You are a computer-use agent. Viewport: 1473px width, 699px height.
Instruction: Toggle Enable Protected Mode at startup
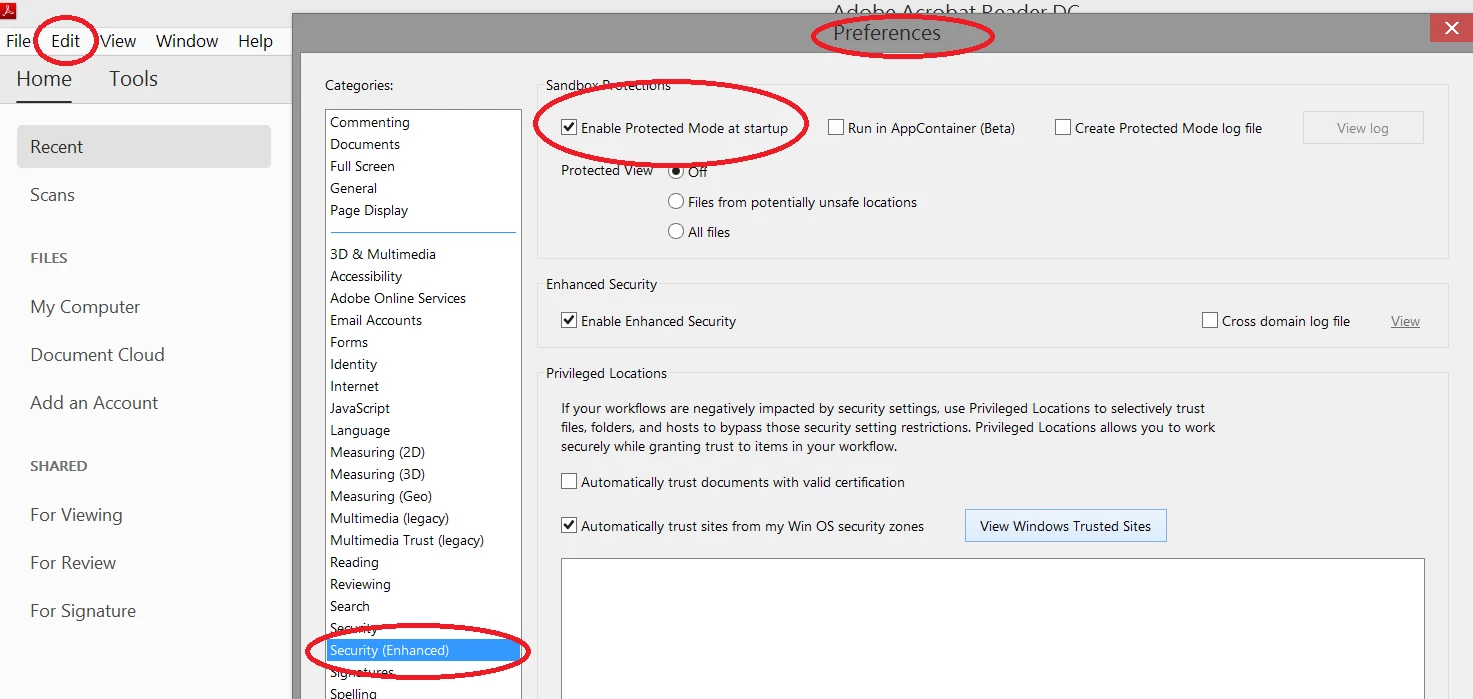pos(569,128)
